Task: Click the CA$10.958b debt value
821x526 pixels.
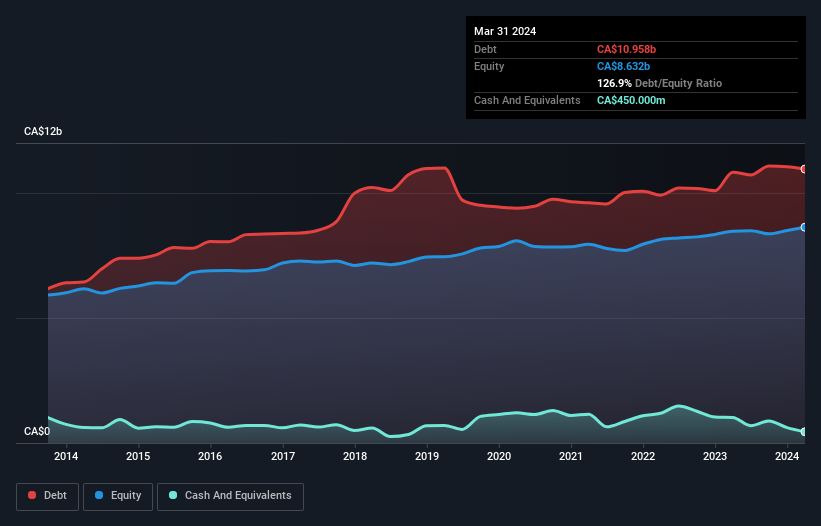Action: click(626, 49)
